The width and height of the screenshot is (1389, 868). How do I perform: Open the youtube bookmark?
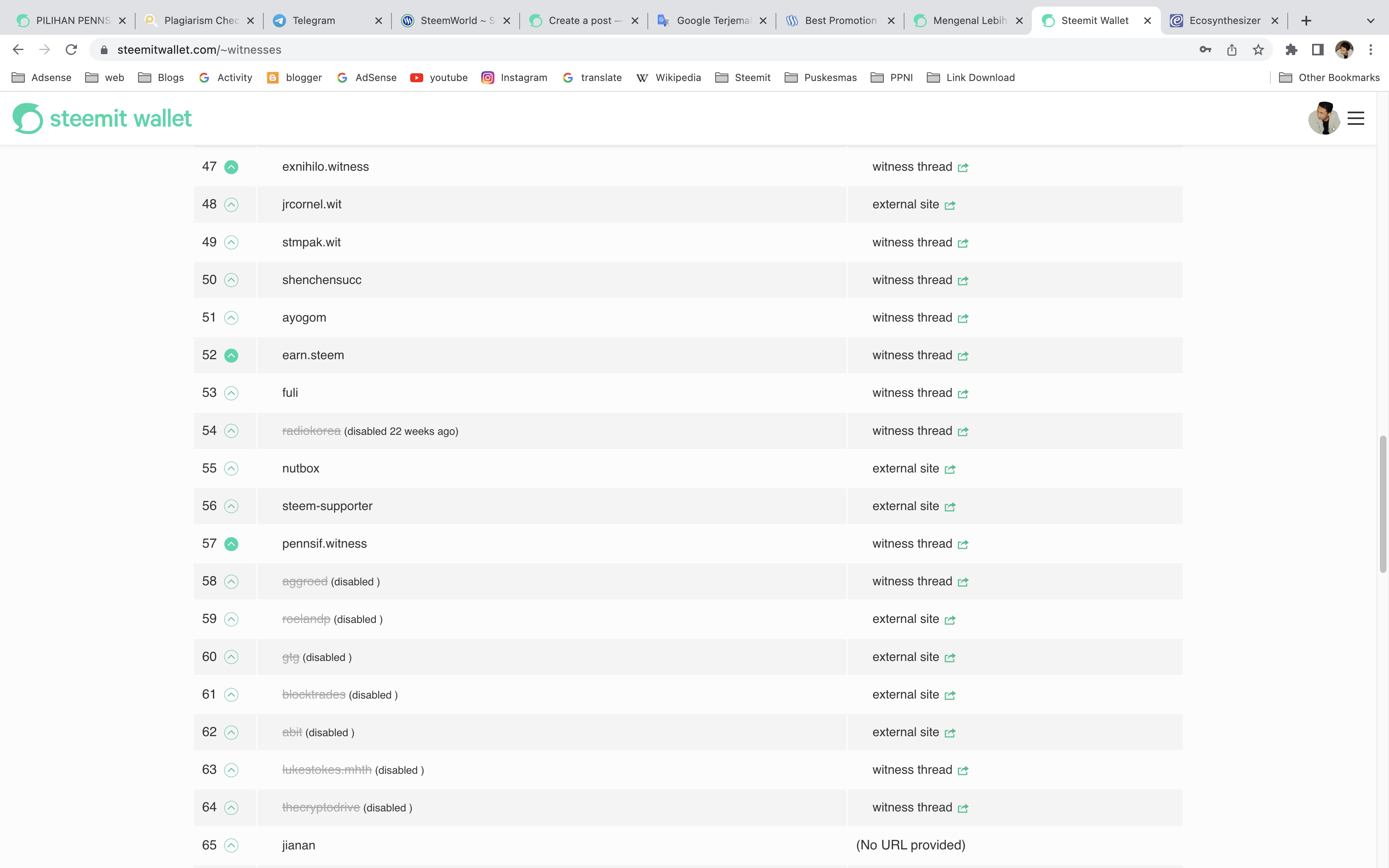pos(439,78)
